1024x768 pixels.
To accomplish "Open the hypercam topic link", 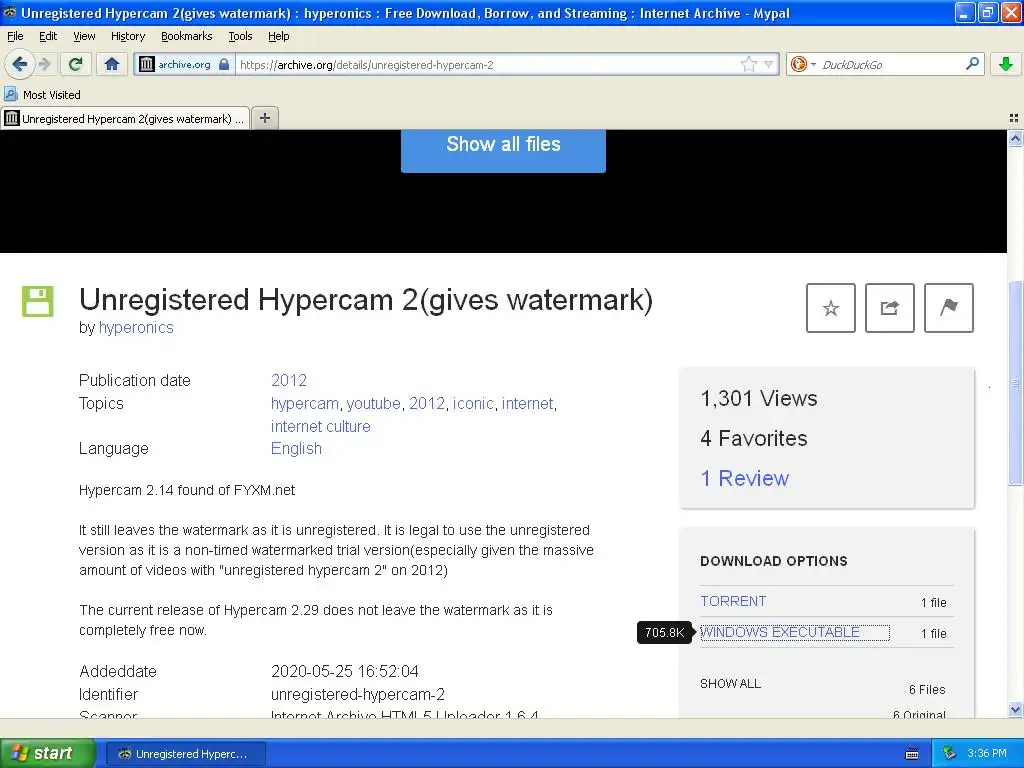I will (x=305, y=404).
